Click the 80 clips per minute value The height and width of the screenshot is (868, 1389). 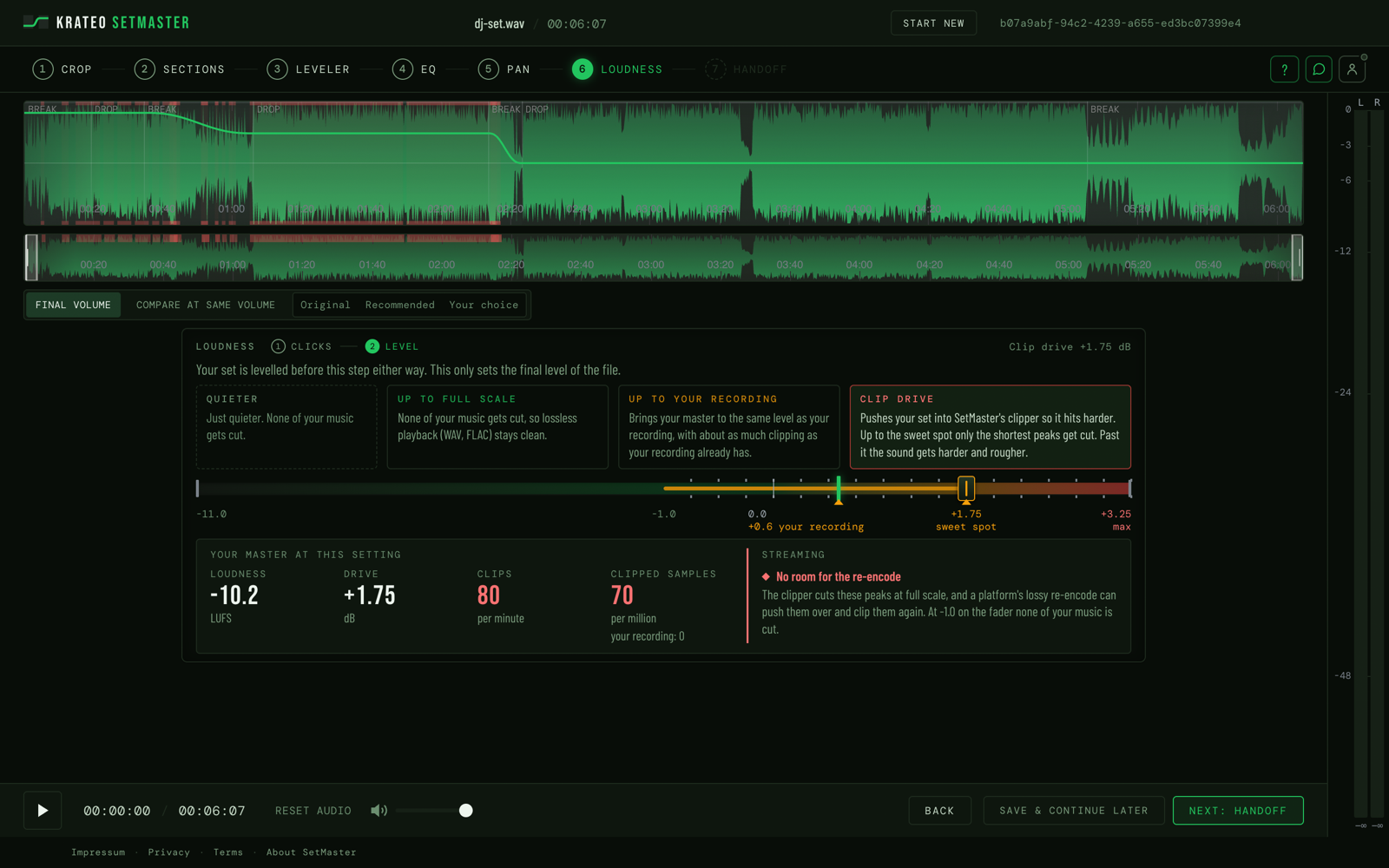(x=489, y=595)
